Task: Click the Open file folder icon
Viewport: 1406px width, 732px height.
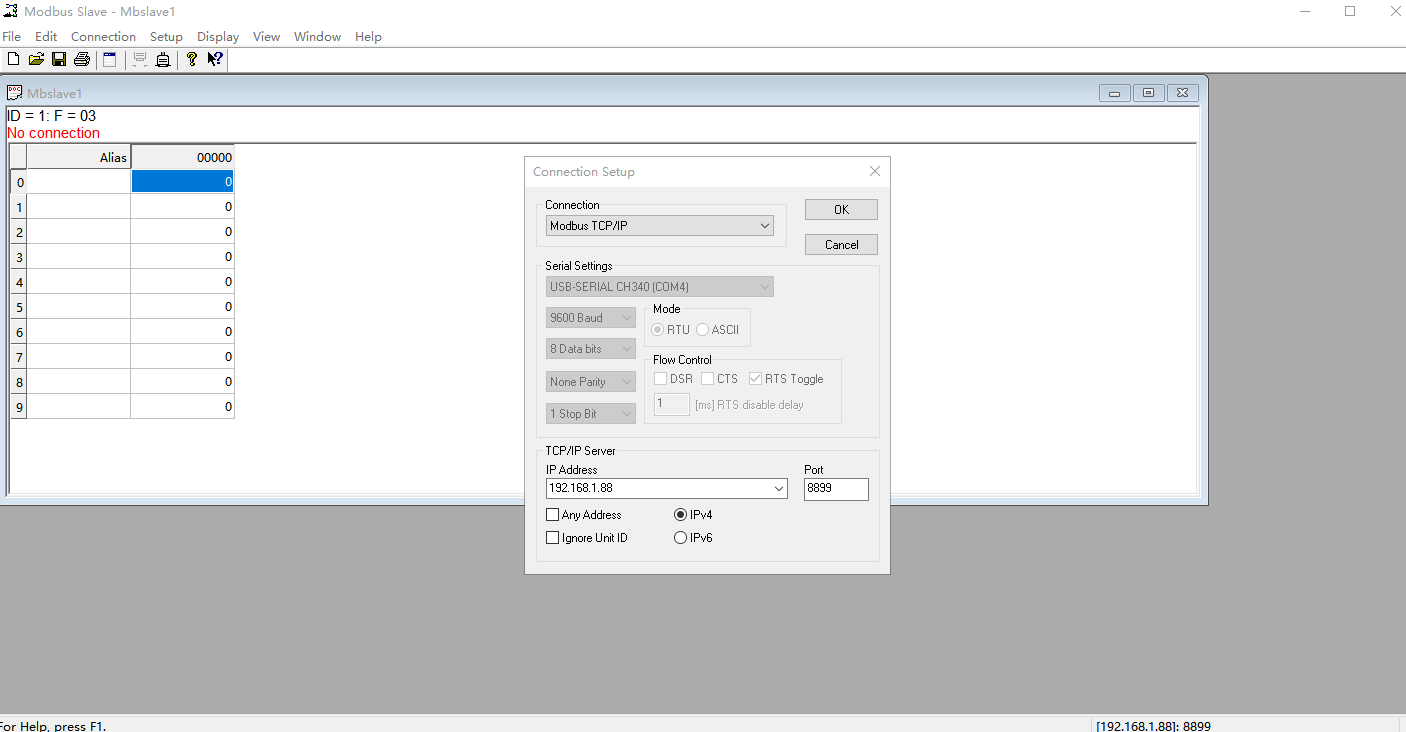Action: tap(36, 60)
